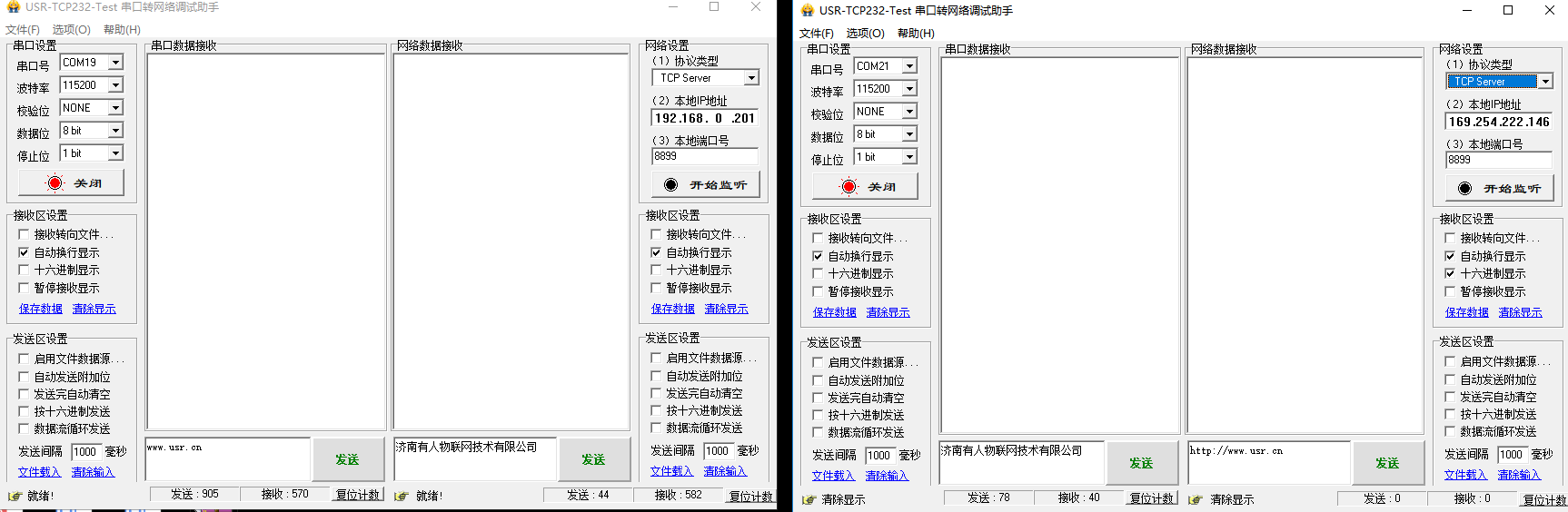This screenshot has height=512, width=1568.
Task: Click the left window's serial data receive area
Action: 266,241
